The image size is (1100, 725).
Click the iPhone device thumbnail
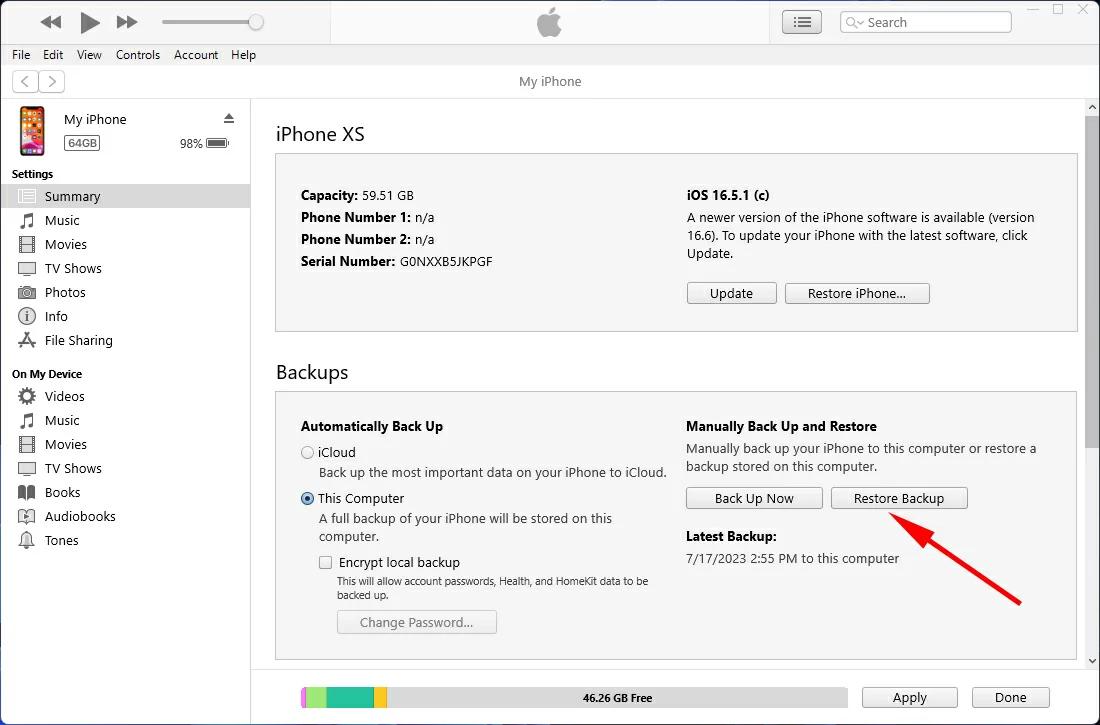(x=32, y=131)
